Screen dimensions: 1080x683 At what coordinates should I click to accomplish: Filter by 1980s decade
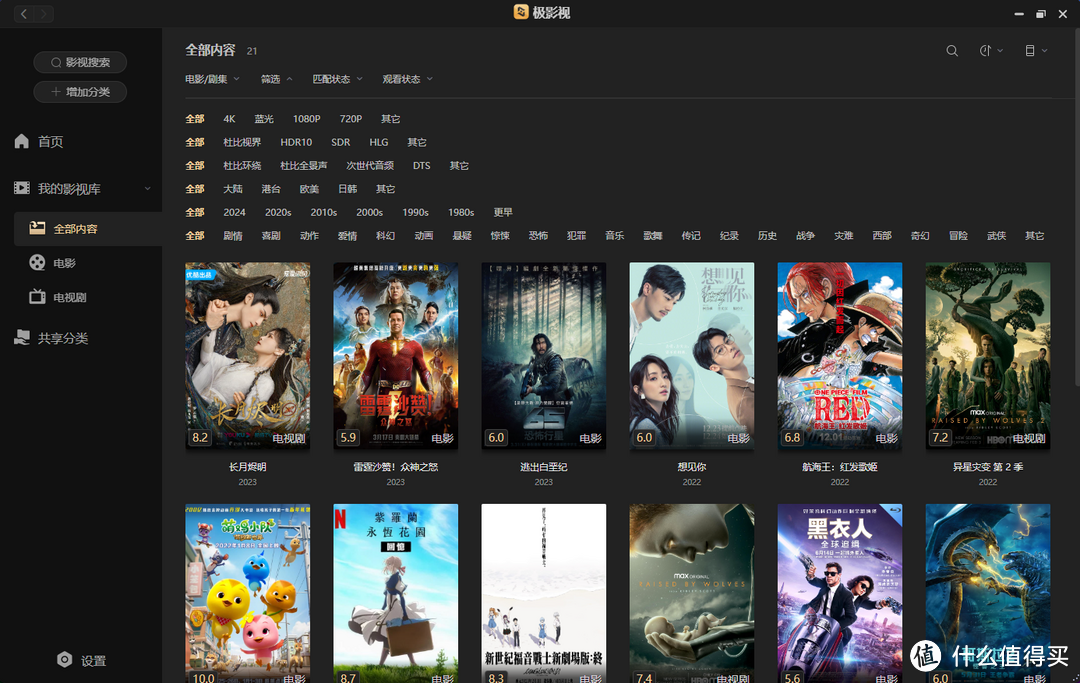coord(461,213)
